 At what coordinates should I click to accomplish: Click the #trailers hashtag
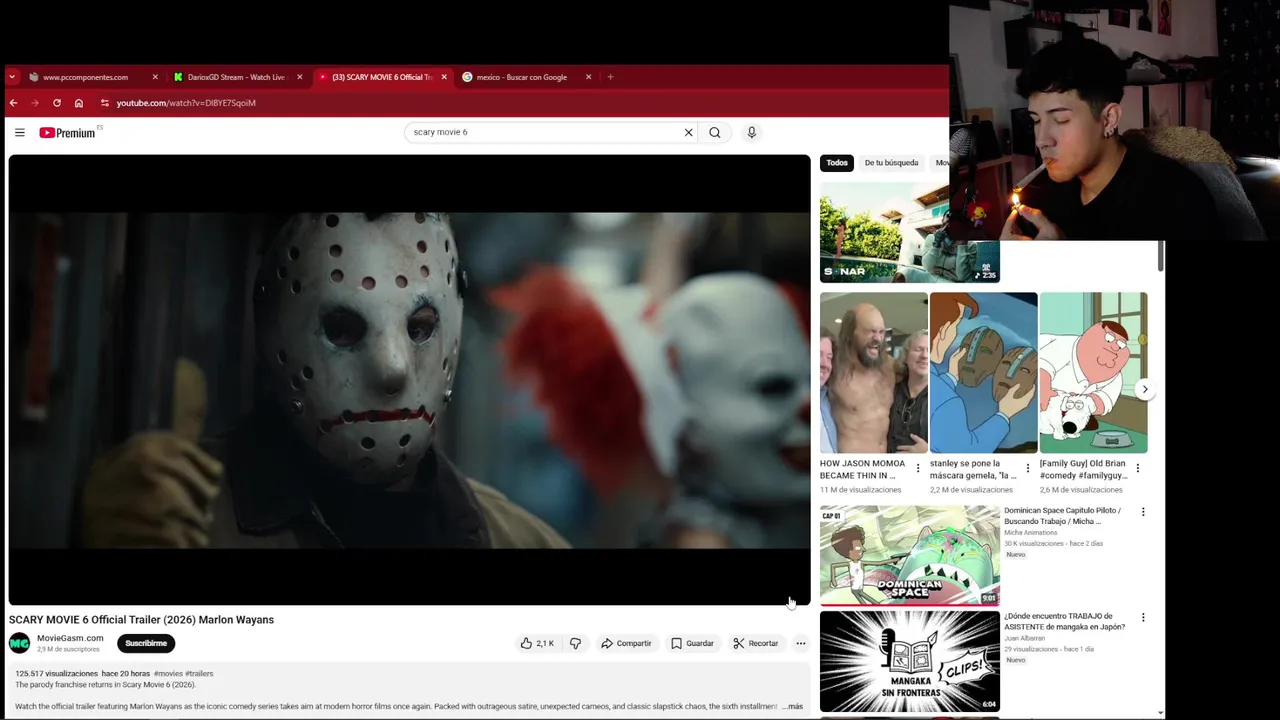pyautogui.click(x=199, y=673)
